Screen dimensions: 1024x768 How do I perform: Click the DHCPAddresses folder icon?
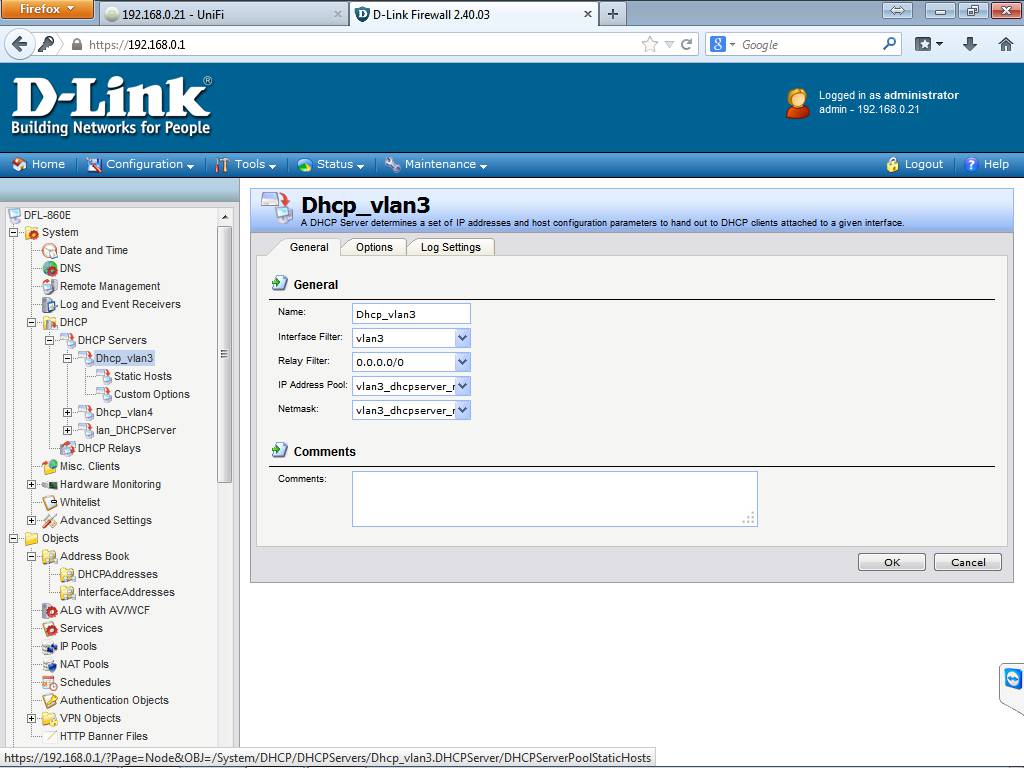(67, 575)
